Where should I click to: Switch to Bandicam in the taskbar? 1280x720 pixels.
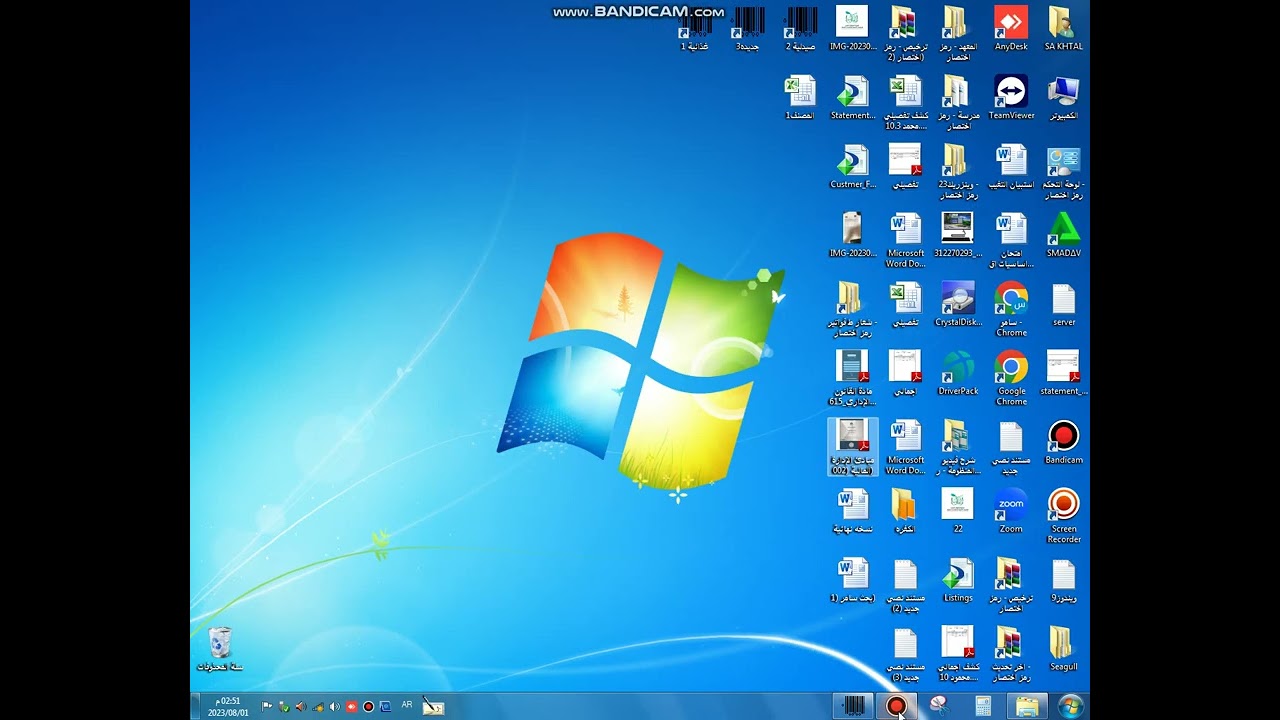[896, 706]
